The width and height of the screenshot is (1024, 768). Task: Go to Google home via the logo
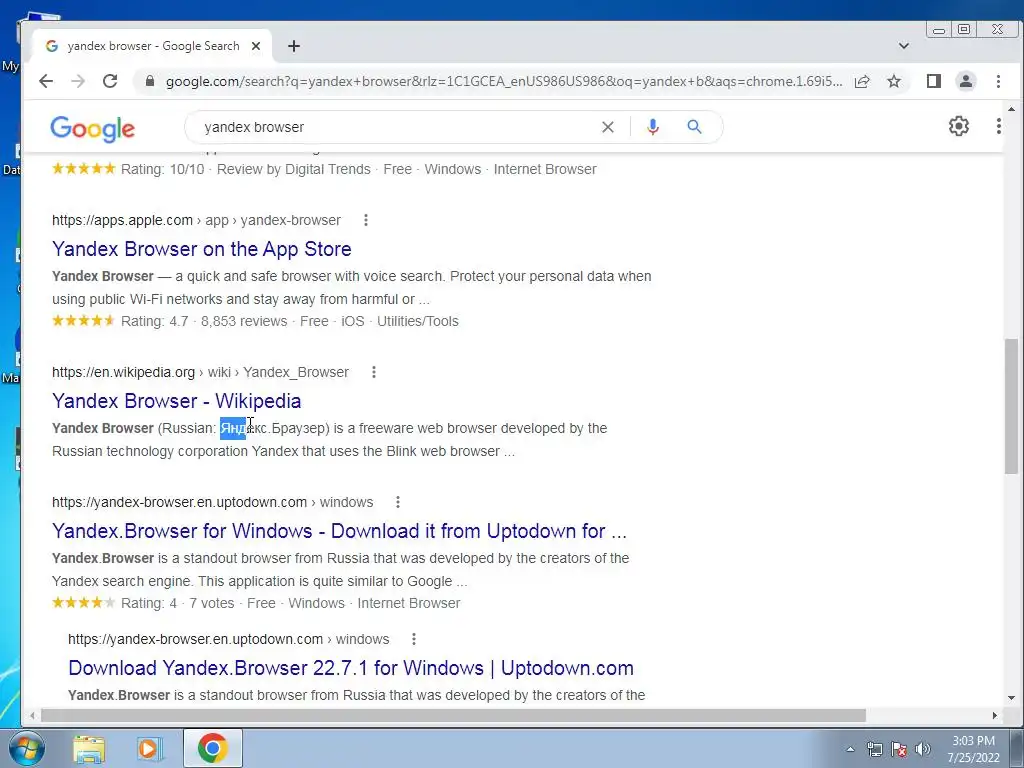pyautogui.click(x=93, y=129)
